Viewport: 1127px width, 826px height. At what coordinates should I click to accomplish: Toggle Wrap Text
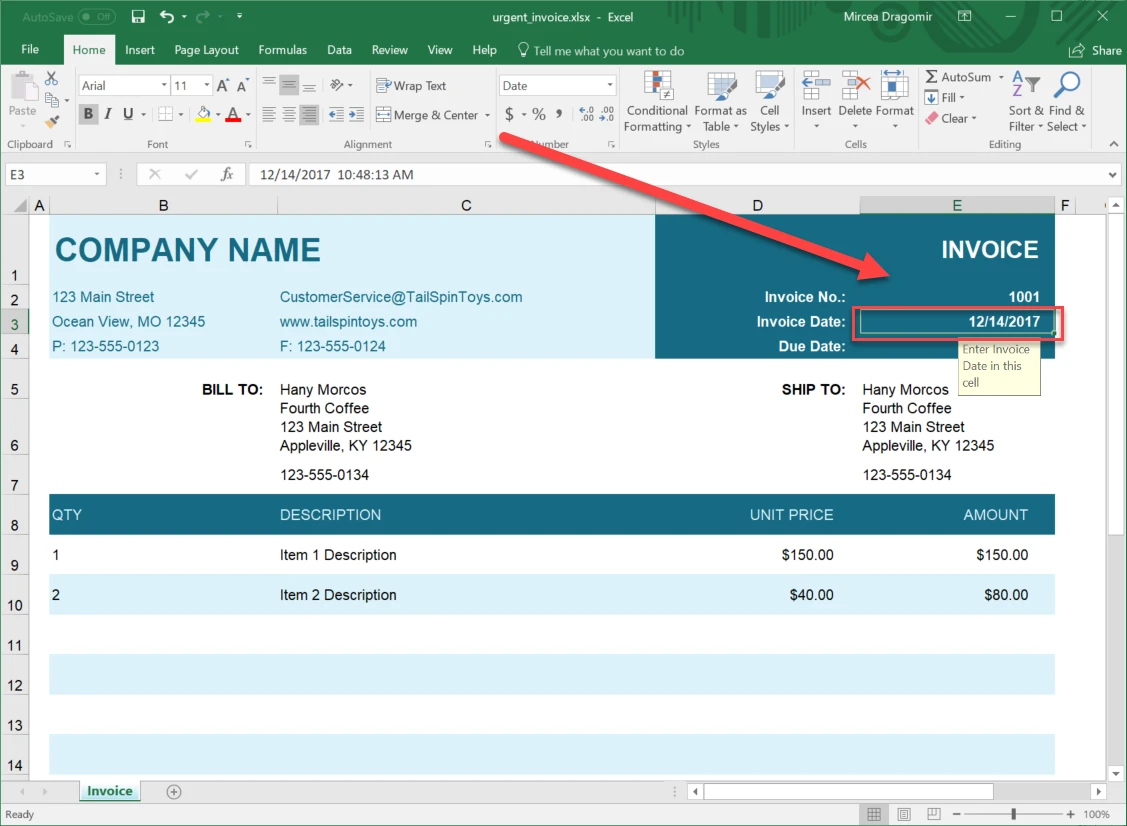click(x=411, y=86)
